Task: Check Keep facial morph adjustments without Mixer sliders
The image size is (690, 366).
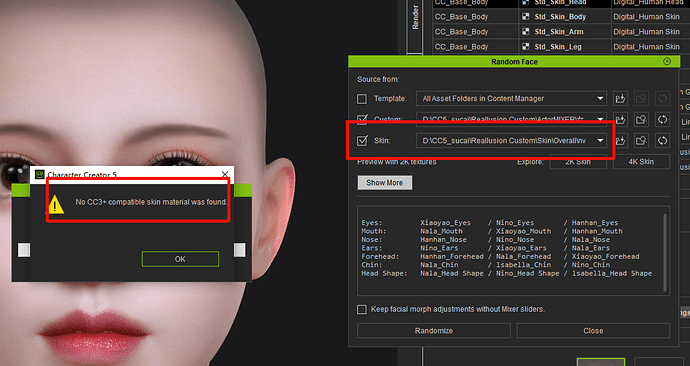Action: click(x=362, y=309)
